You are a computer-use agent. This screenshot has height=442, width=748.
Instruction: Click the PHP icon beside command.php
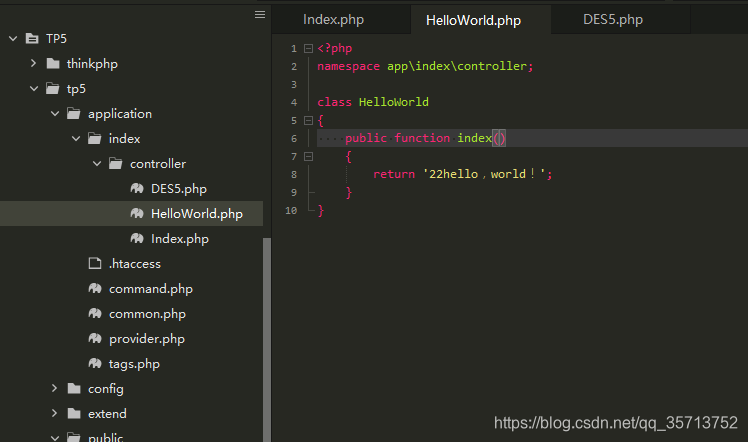(x=95, y=288)
